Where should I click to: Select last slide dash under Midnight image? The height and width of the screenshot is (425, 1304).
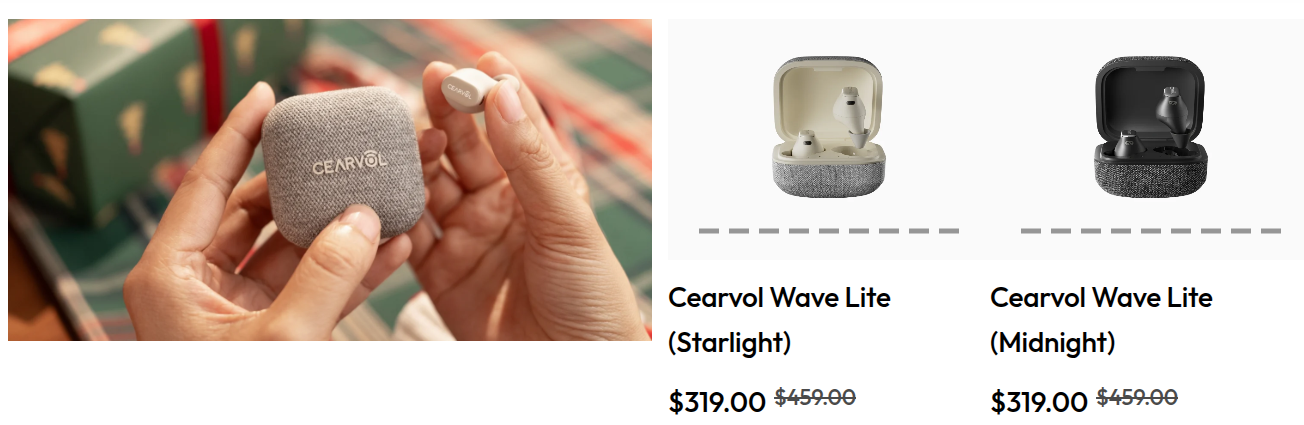coord(1271,231)
